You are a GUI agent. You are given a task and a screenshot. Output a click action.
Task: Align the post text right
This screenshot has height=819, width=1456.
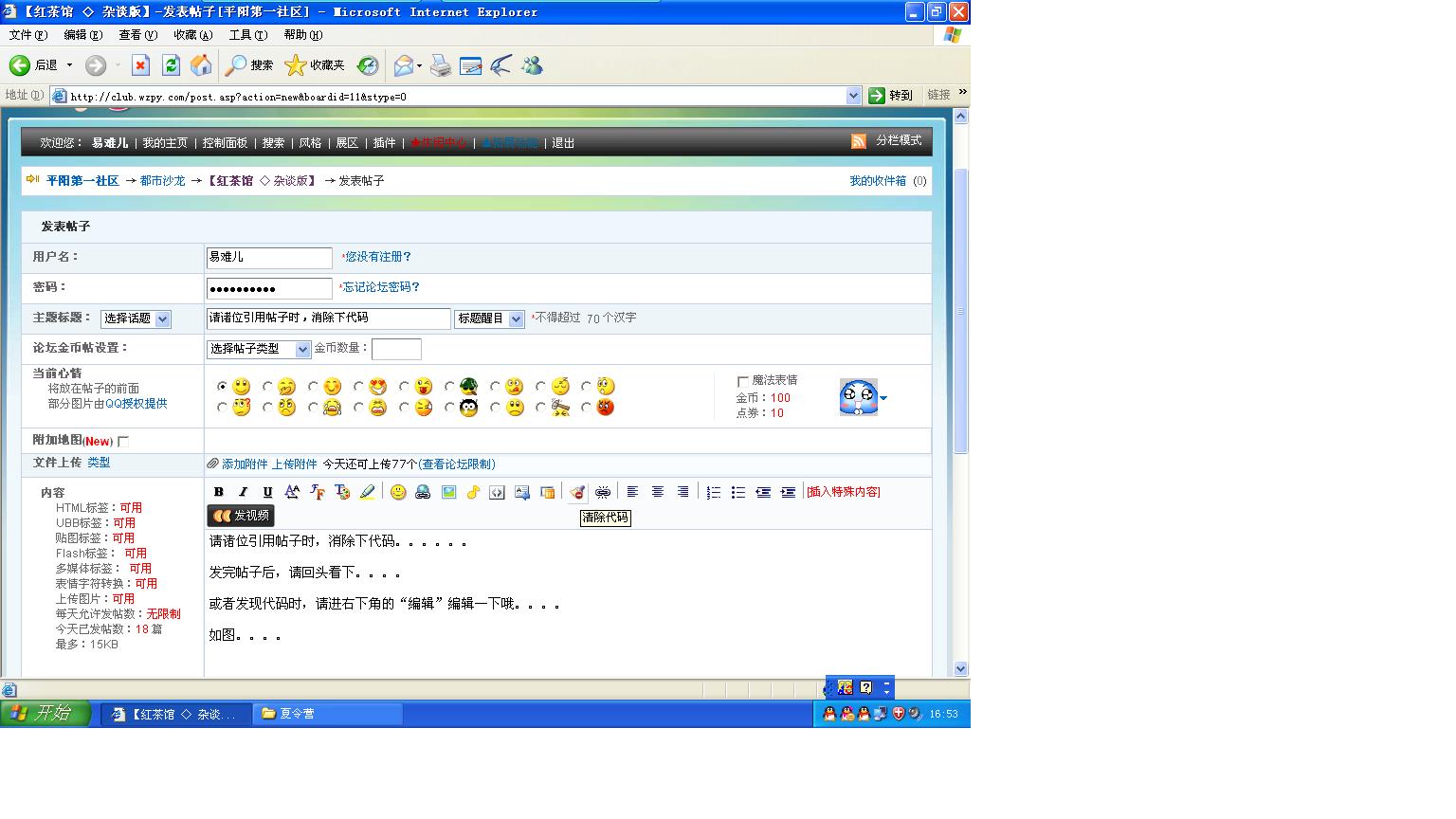[682, 492]
